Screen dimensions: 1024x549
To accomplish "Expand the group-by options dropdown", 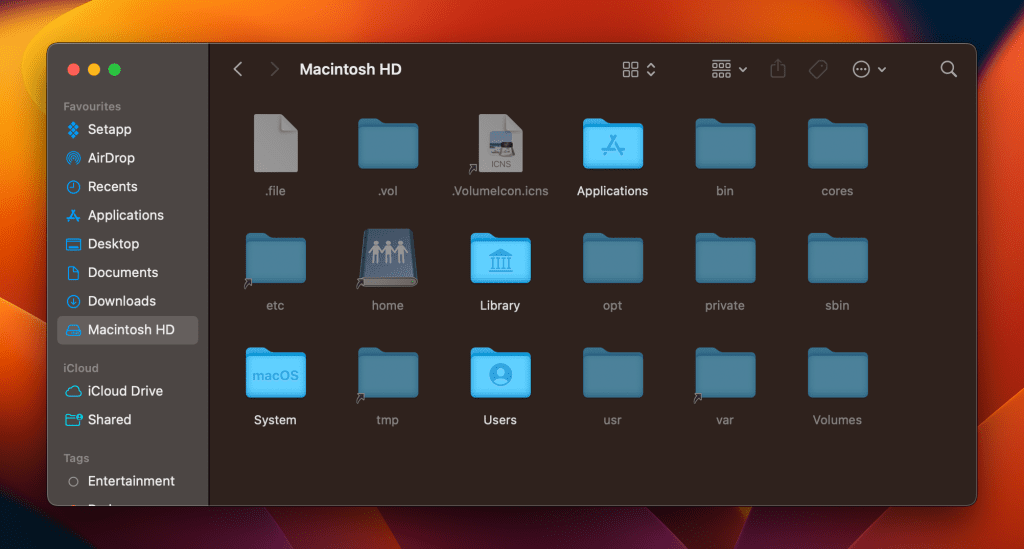I will (x=729, y=69).
